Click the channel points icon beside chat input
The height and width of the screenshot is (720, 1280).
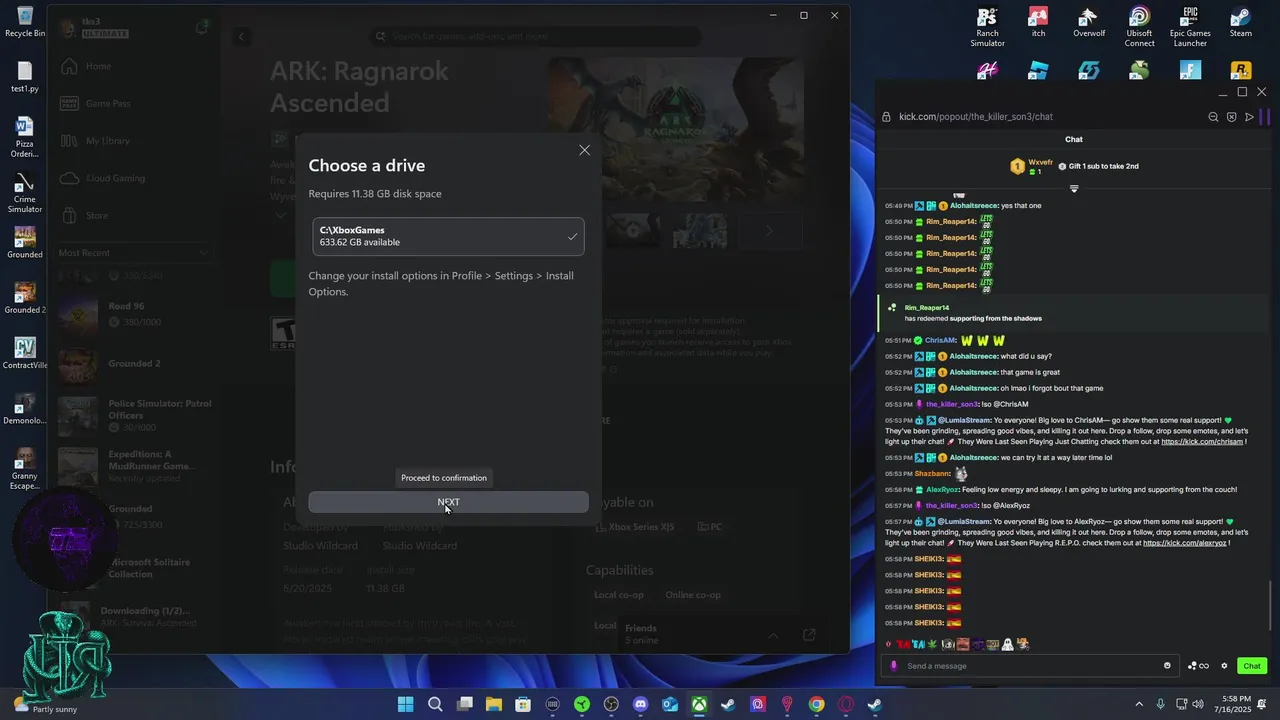click(1198, 666)
